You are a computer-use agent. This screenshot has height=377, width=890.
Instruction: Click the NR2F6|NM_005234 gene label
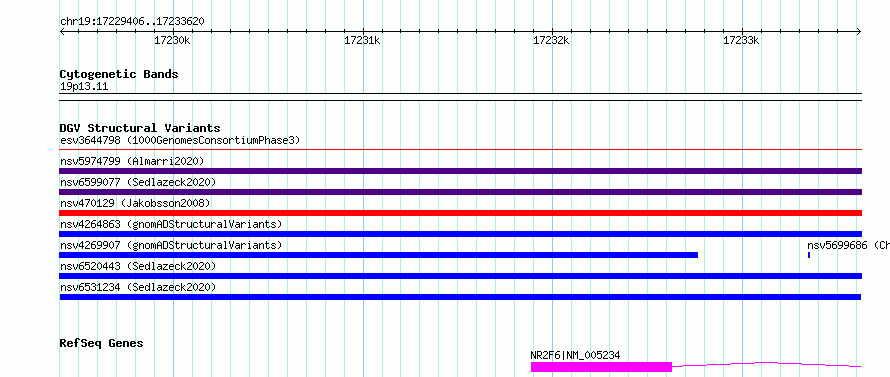575,356
